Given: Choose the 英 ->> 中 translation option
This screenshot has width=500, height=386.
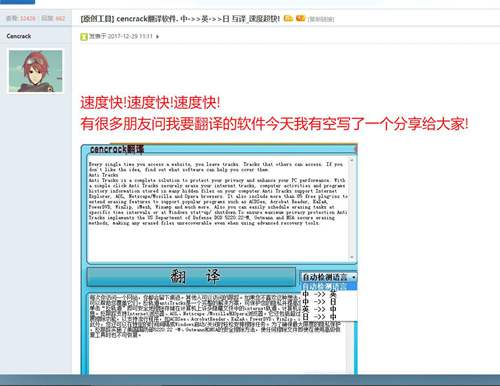Looking at the screenshot, I should pos(319,309).
